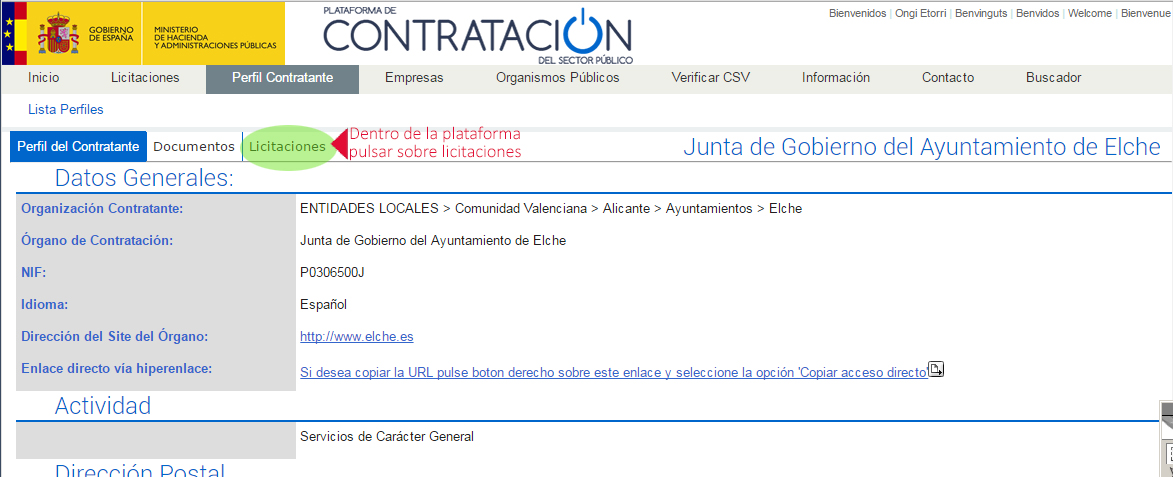Image resolution: width=1173 pixels, height=477 pixels.
Task: Open Organismos Públicos menu
Action: click(x=557, y=78)
